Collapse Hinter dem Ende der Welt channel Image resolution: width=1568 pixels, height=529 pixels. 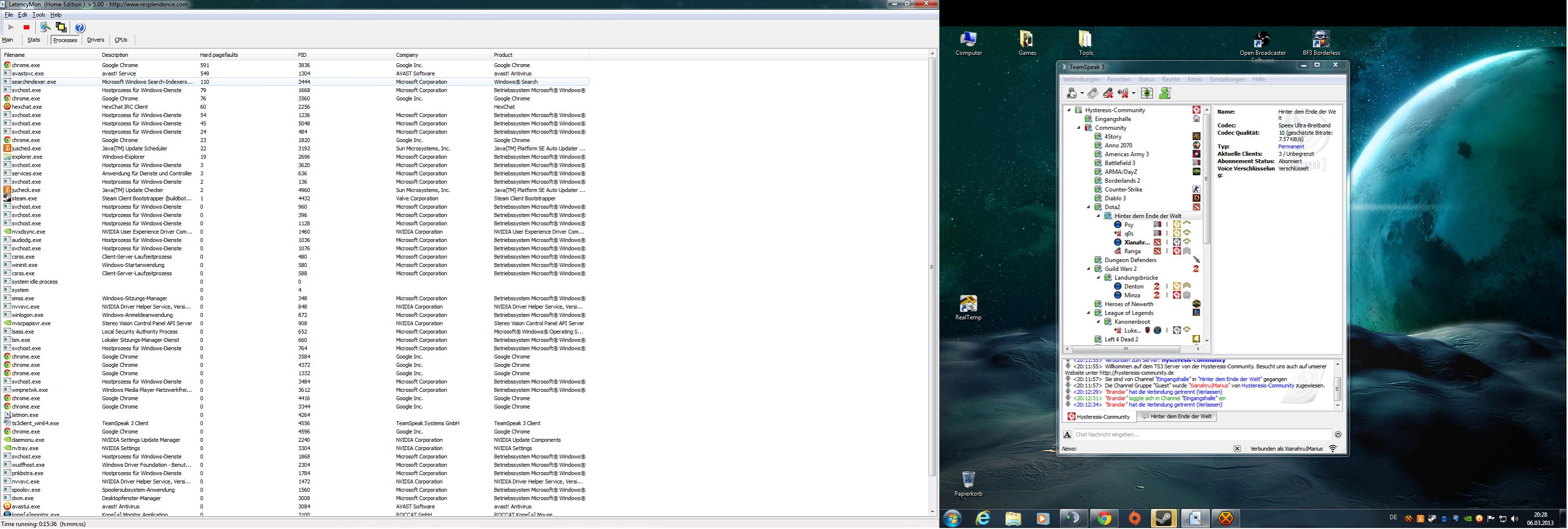pyautogui.click(x=1098, y=216)
